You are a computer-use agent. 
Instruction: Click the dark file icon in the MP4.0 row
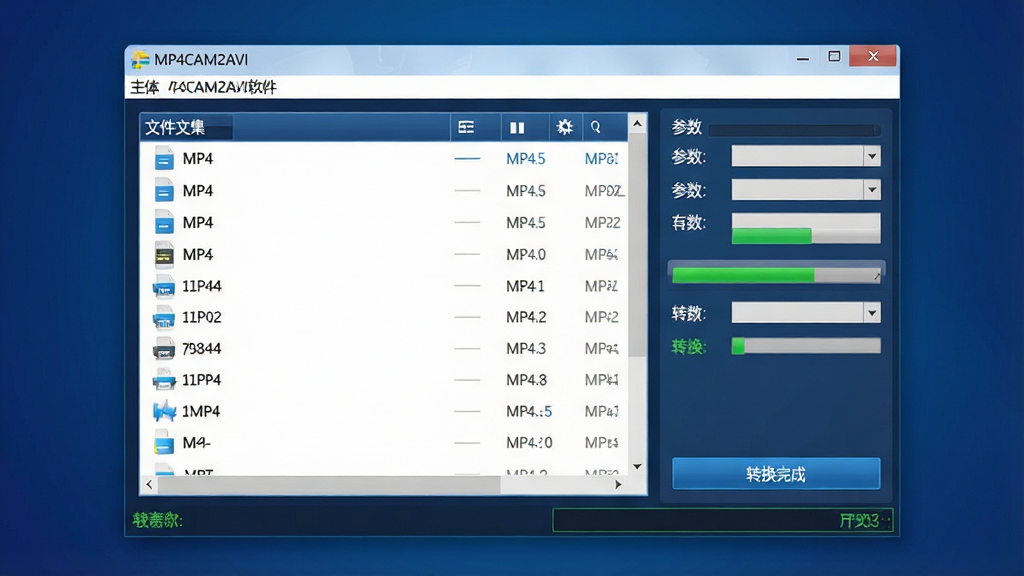click(164, 255)
